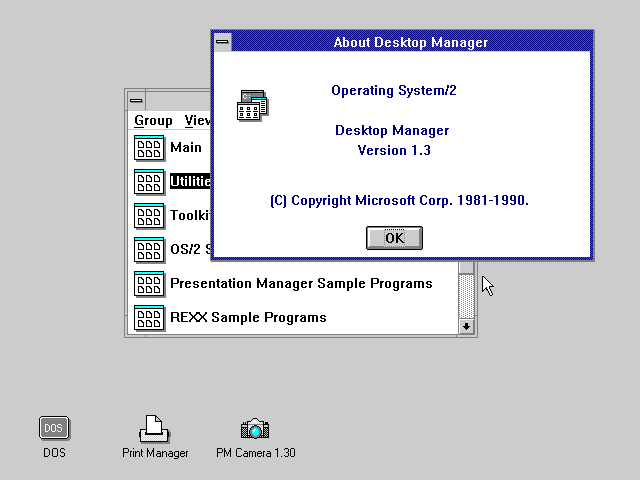Screen dimensions: 640x480
Task: Select the Main group icon
Action: pos(149,148)
